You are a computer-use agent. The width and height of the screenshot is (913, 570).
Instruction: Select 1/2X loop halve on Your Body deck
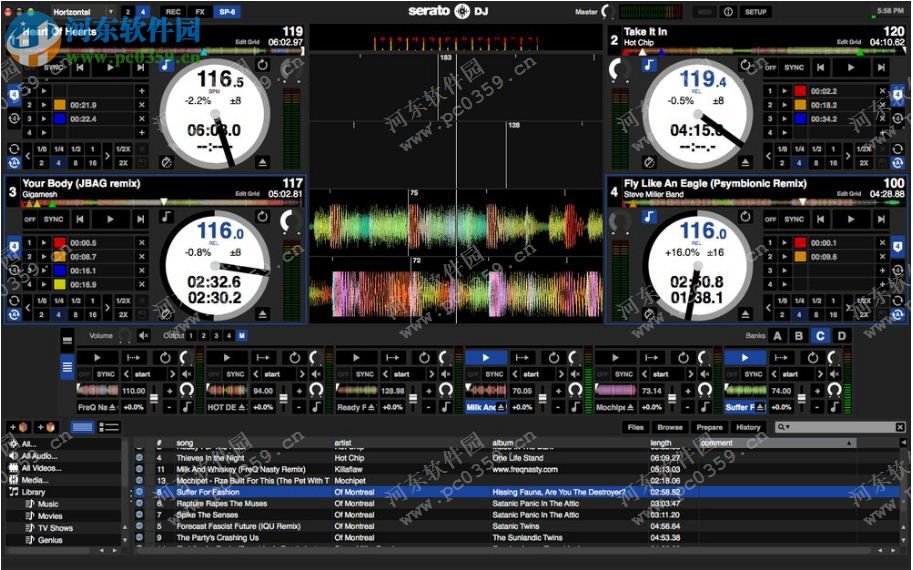tap(123, 300)
